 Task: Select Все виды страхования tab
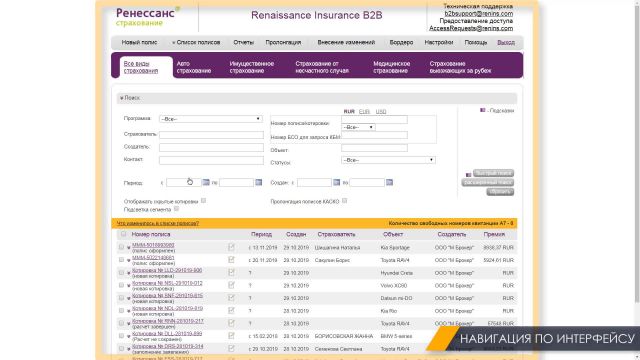tap(141, 67)
